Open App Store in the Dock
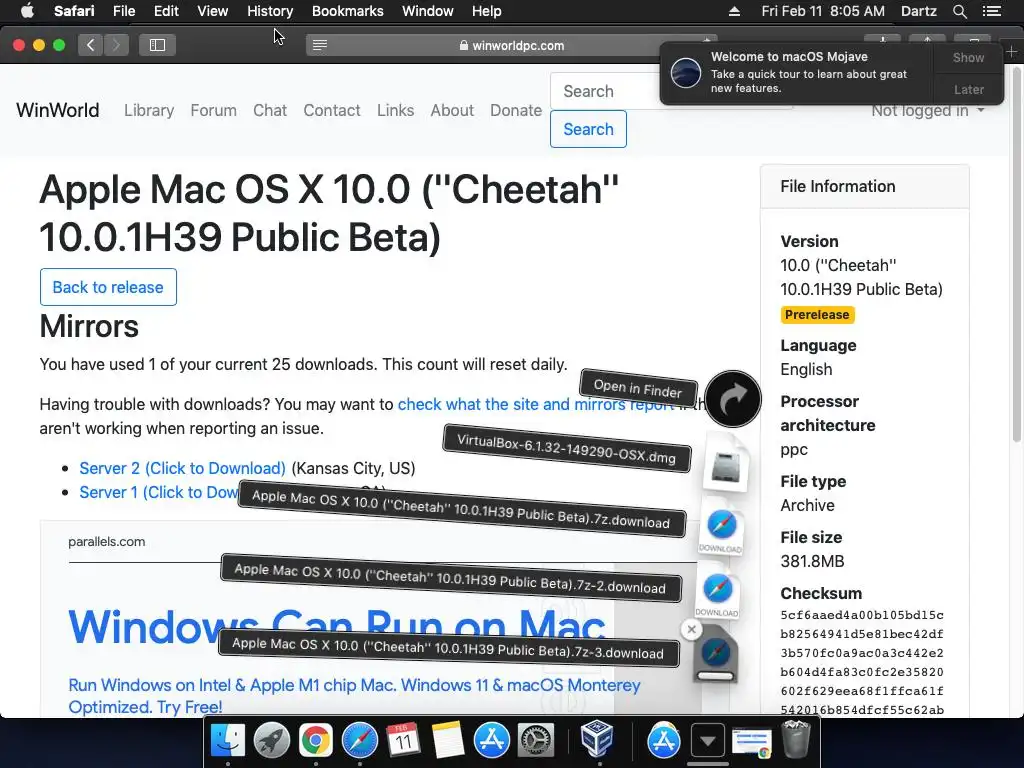 (x=491, y=740)
